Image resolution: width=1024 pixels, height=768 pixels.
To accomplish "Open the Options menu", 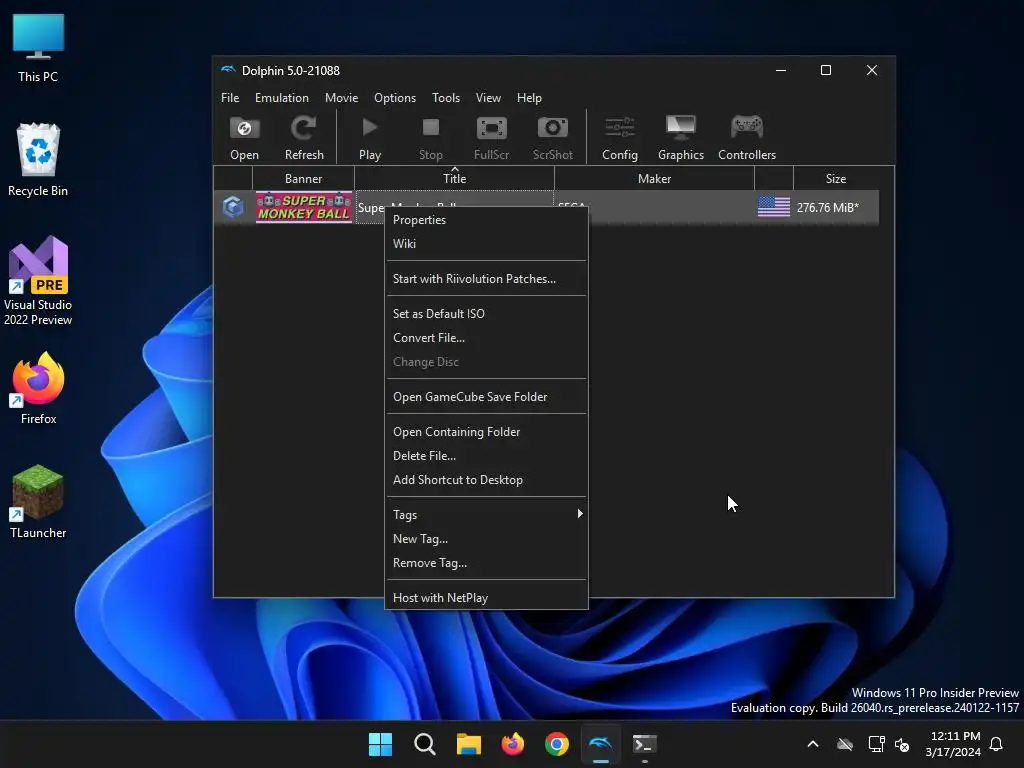I will click(394, 97).
